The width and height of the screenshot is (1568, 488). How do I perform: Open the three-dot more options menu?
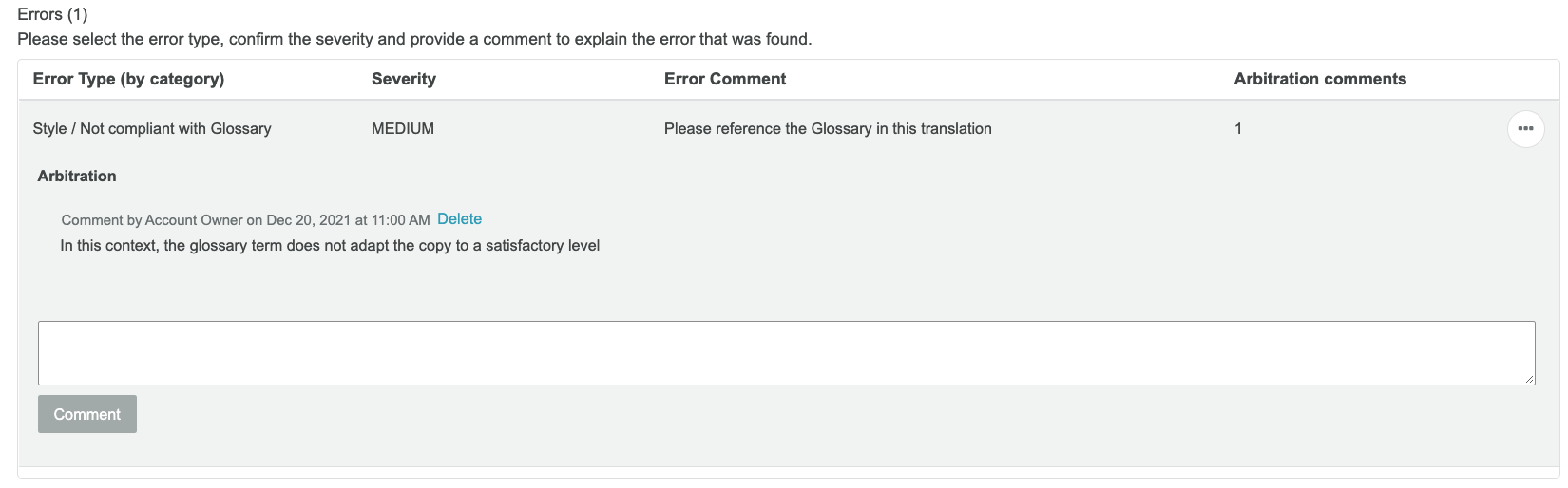(x=1525, y=128)
